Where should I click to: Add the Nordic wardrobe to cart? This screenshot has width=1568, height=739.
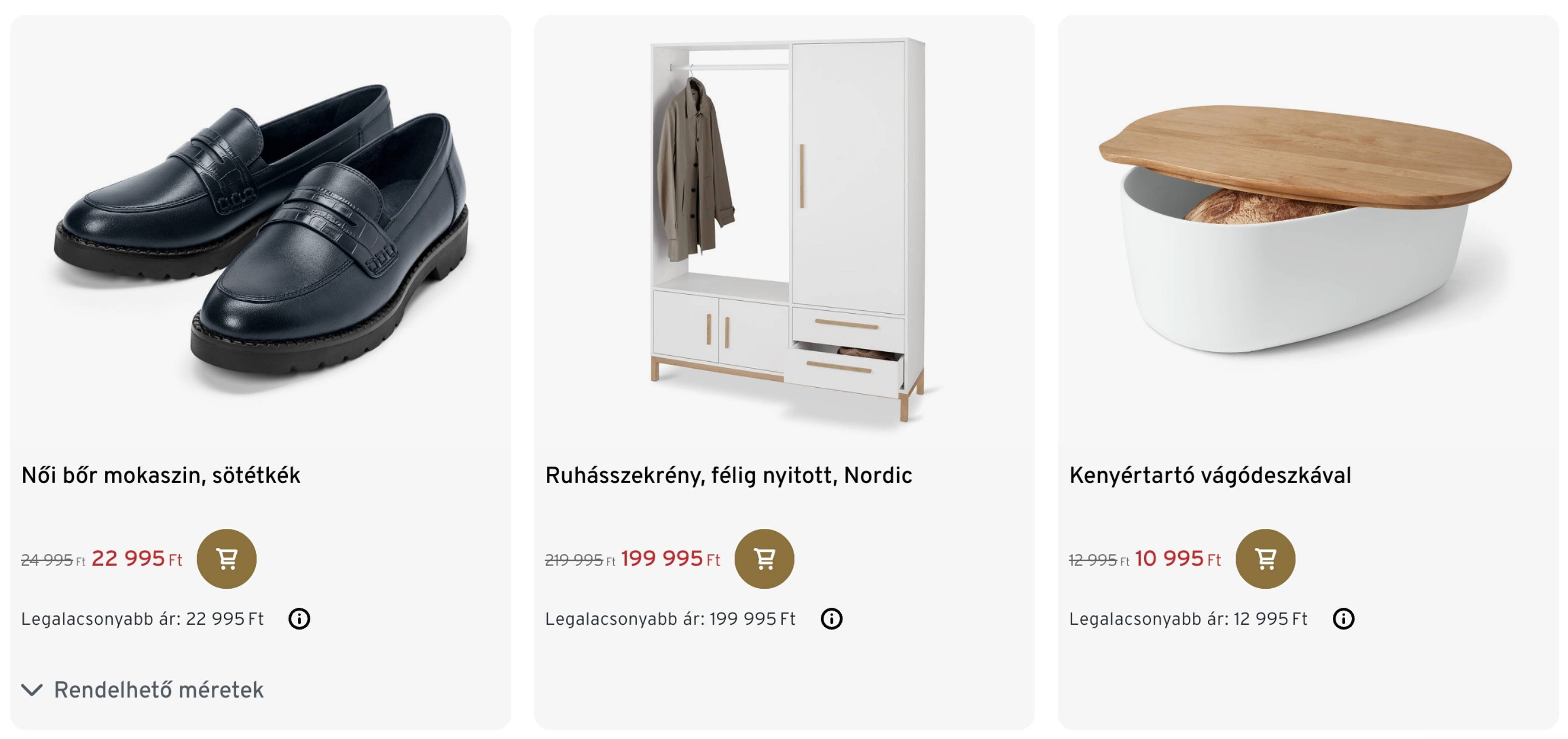click(764, 558)
